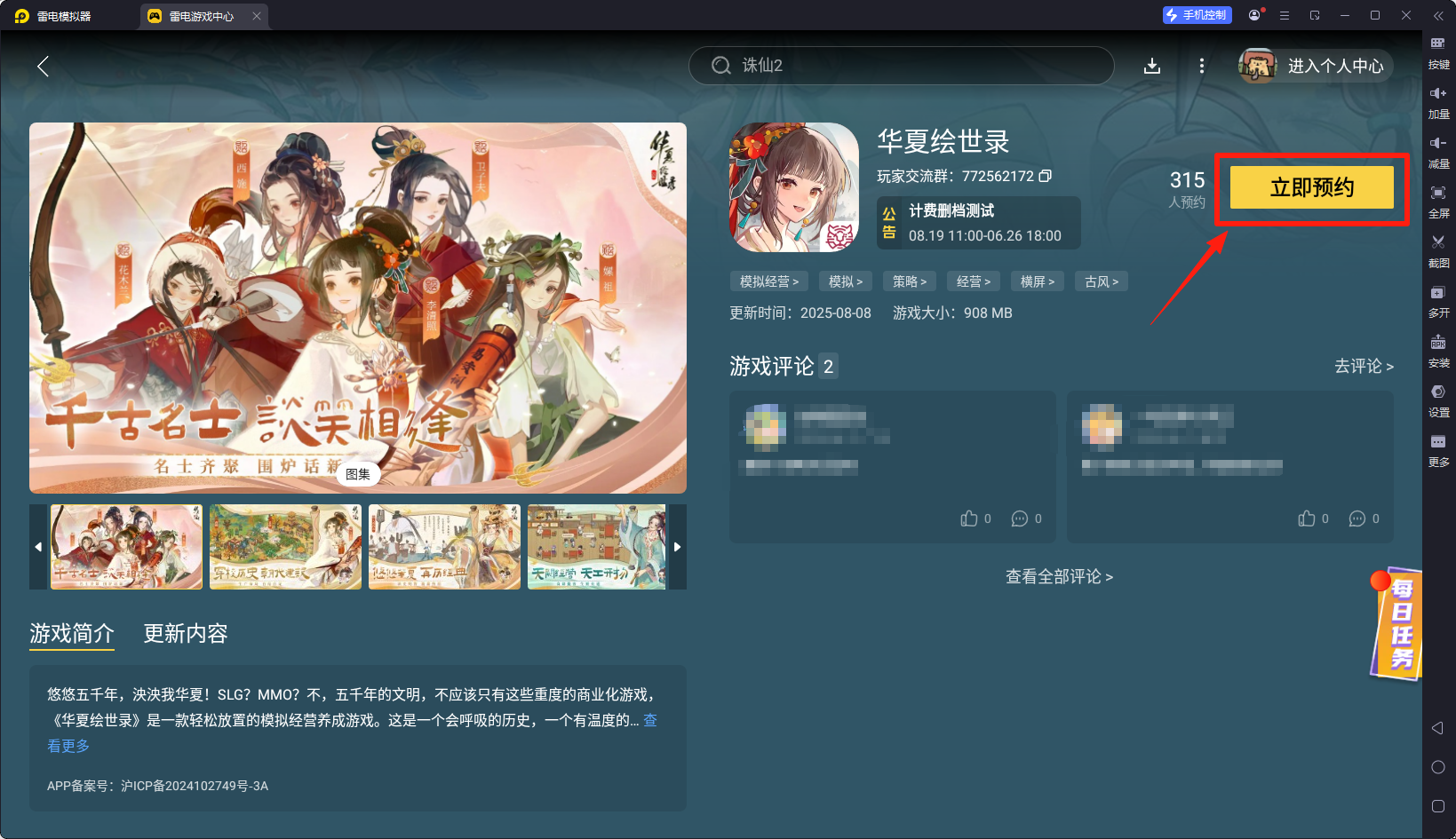
Task: Open 进入个人中心 profile button
Action: tap(1317, 66)
